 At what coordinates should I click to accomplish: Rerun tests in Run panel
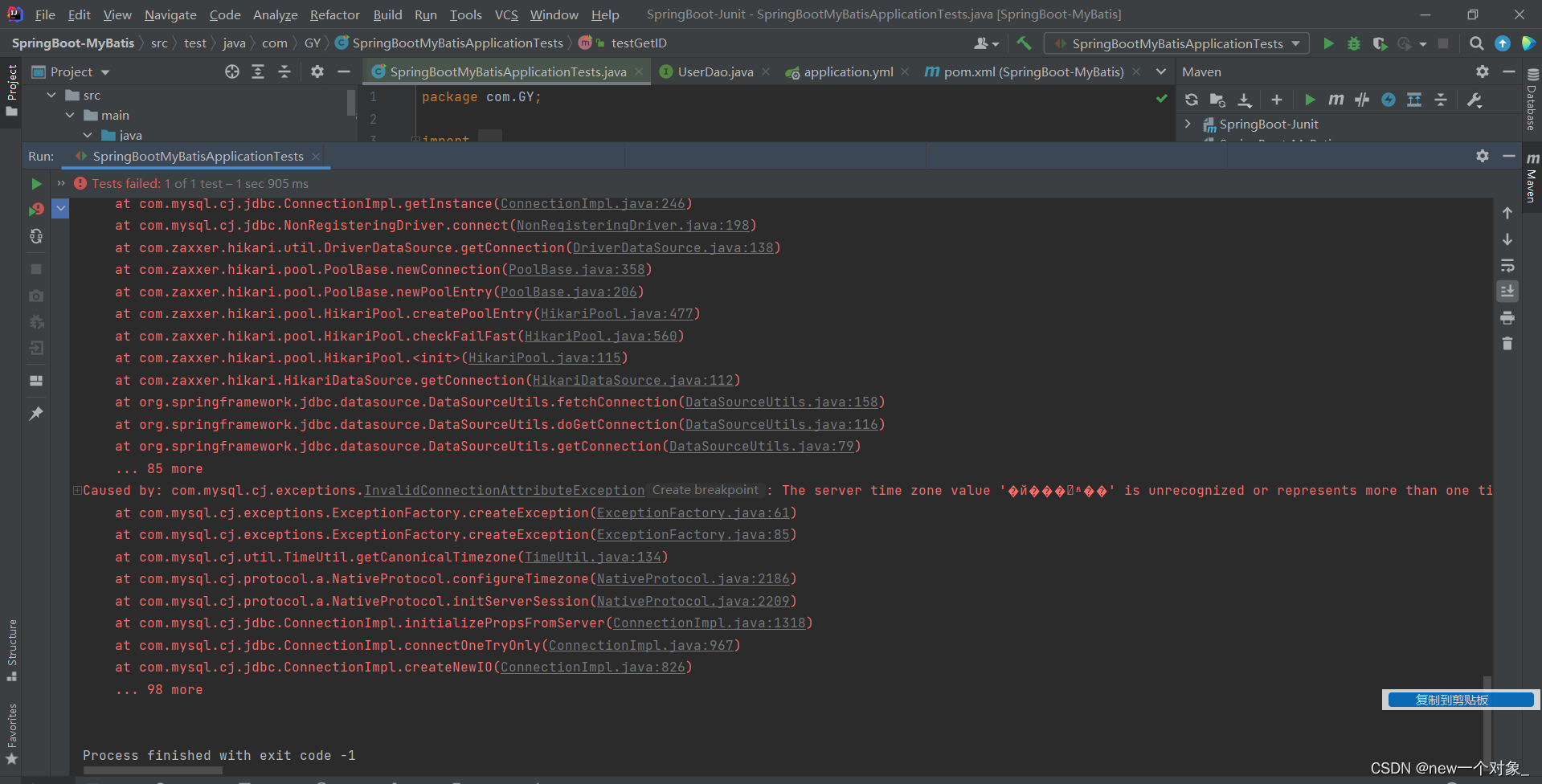pyautogui.click(x=36, y=184)
